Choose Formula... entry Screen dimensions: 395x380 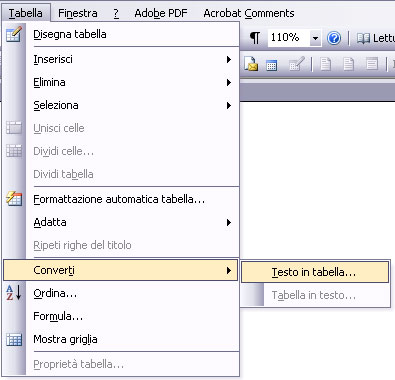tap(120, 316)
